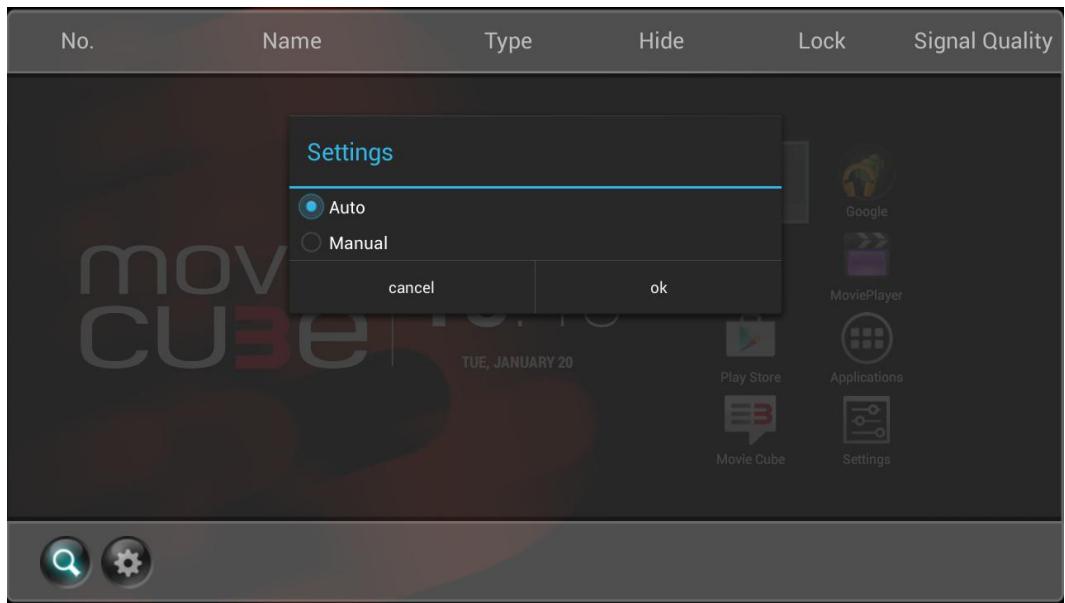
Task: Click the No. column header
Action: point(77,41)
